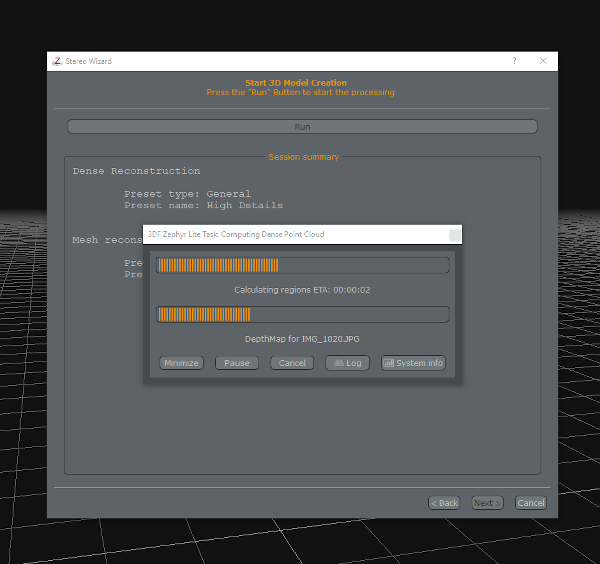Click Next in the Stereo Wizard
The height and width of the screenshot is (564, 600).
click(x=487, y=503)
